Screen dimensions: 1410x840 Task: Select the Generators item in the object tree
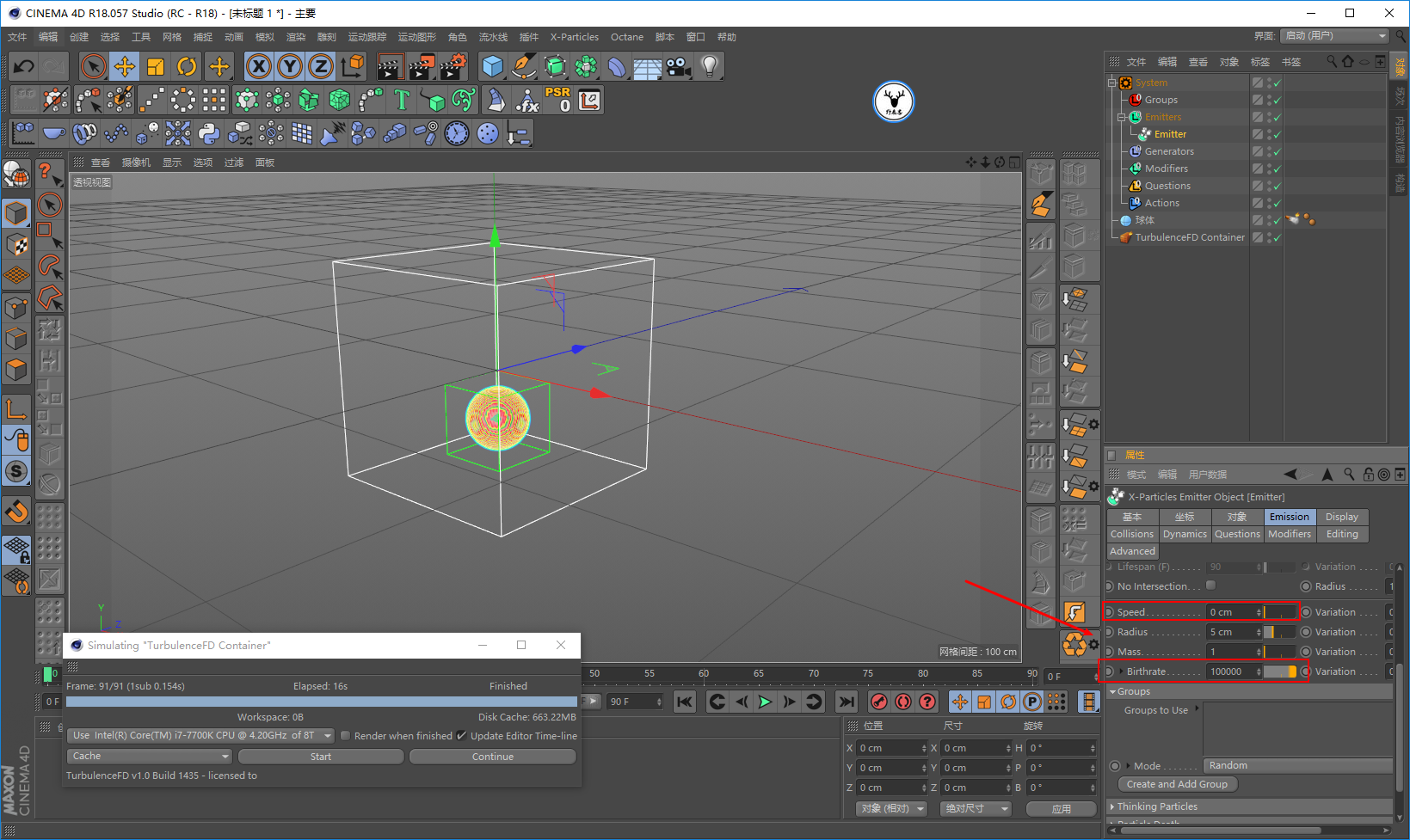click(x=1169, y=151)
